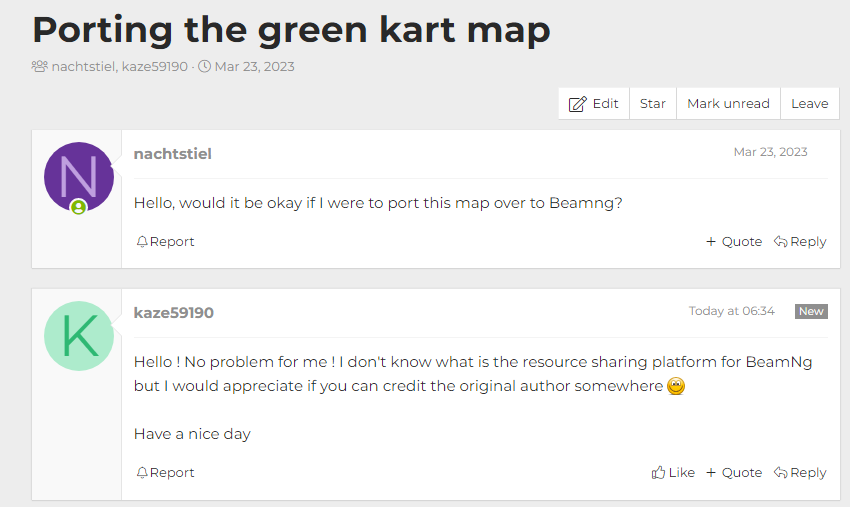Click the participants icon under the title
The height and width of the screenshot is (507, 850).
point(40,67)
